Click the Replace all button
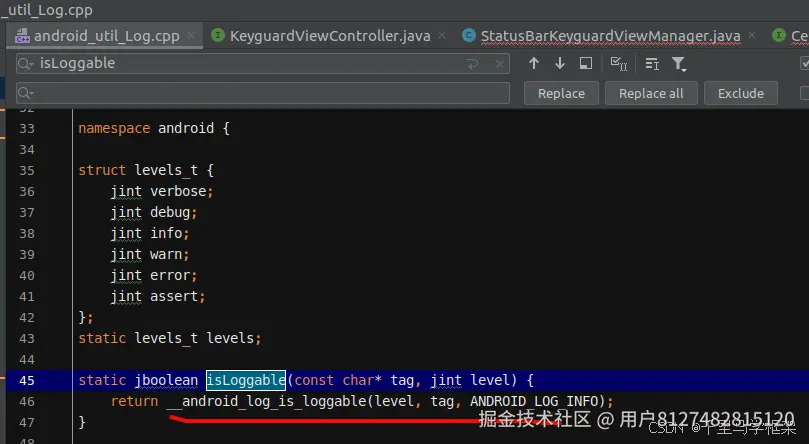The height and width of the screenshot is (444, 809). pyautogui.click(x=651, y=93)
